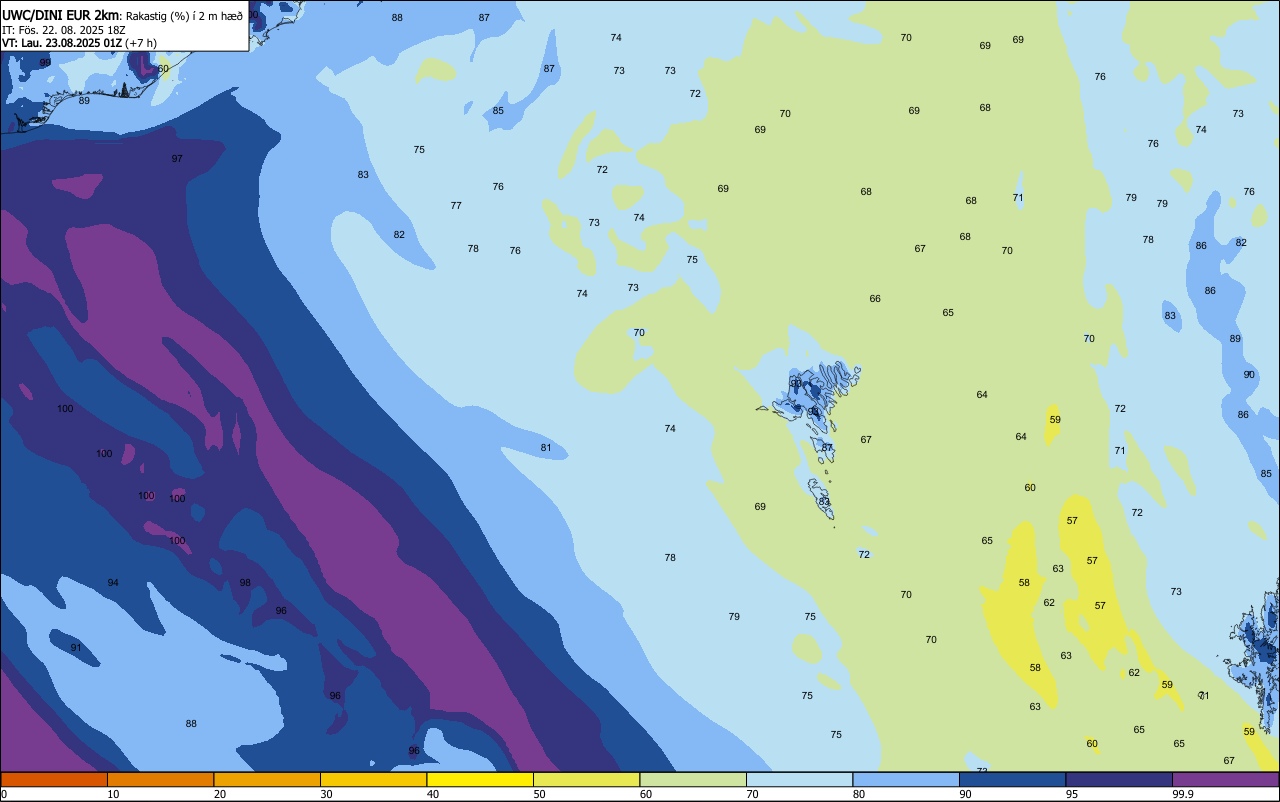Click the 91 humidity value on the map

pyautogui.click(x=76, y=648)
